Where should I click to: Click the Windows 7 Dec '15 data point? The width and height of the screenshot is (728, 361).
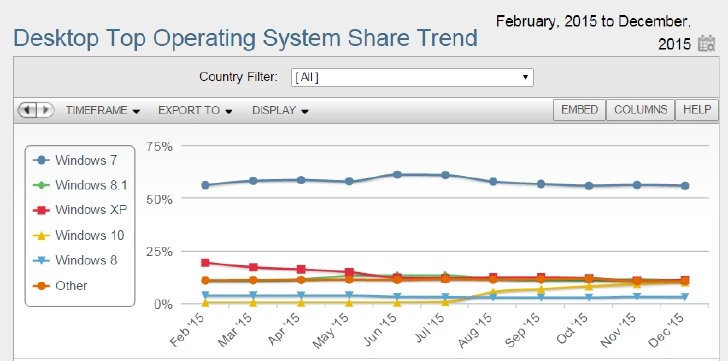(x=685, y=186)
